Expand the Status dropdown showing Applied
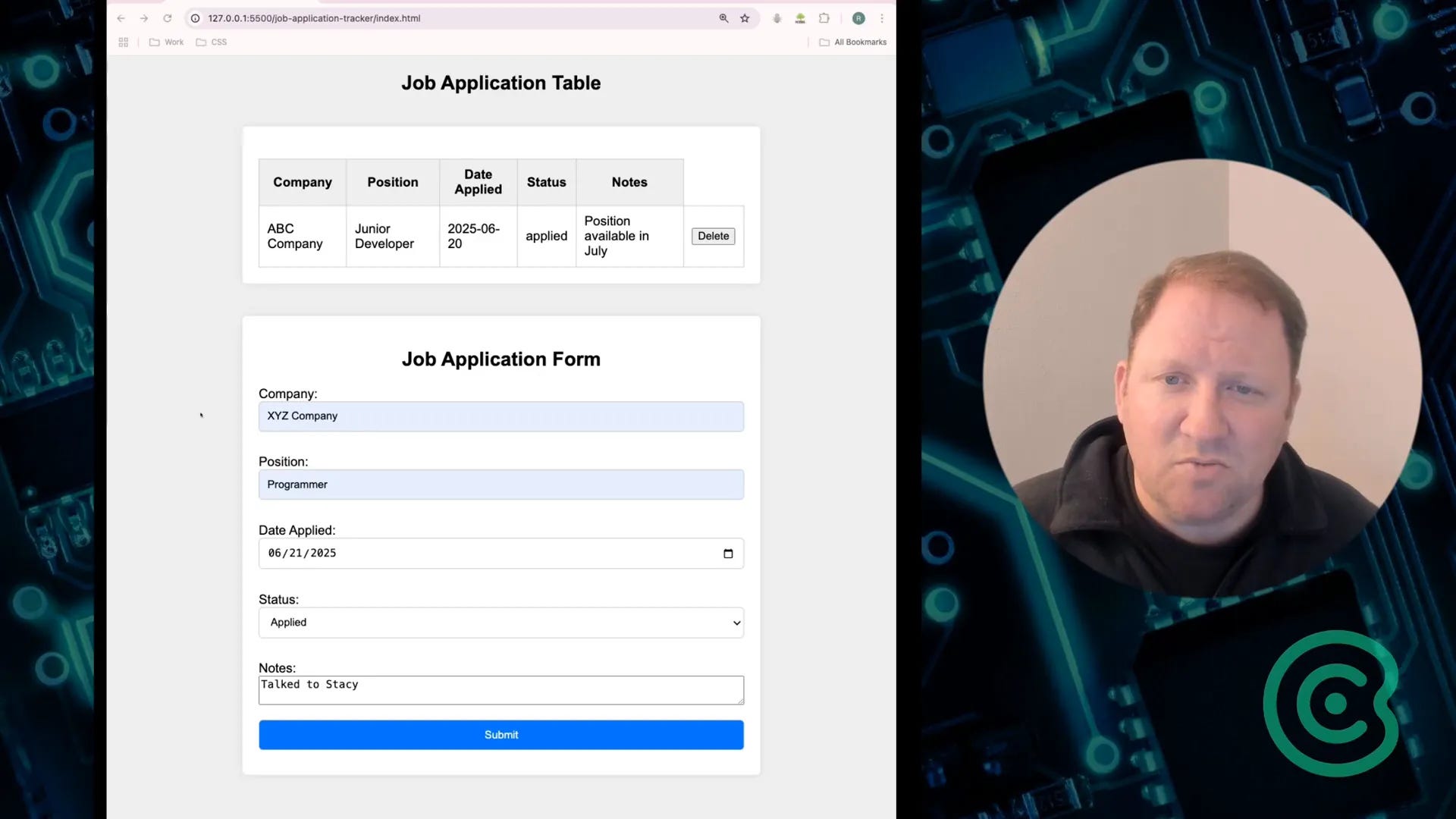This screenshot has width=1456, height=819. click(x=500, y=623)
